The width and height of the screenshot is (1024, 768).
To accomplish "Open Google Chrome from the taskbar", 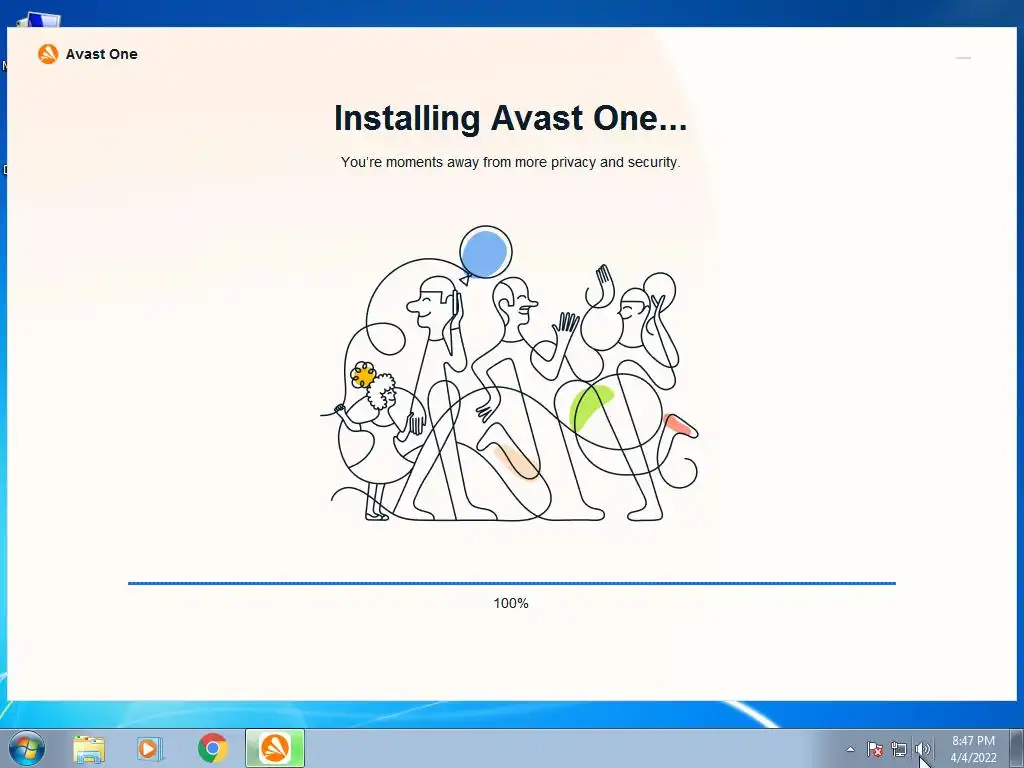I will click(212, 748).
